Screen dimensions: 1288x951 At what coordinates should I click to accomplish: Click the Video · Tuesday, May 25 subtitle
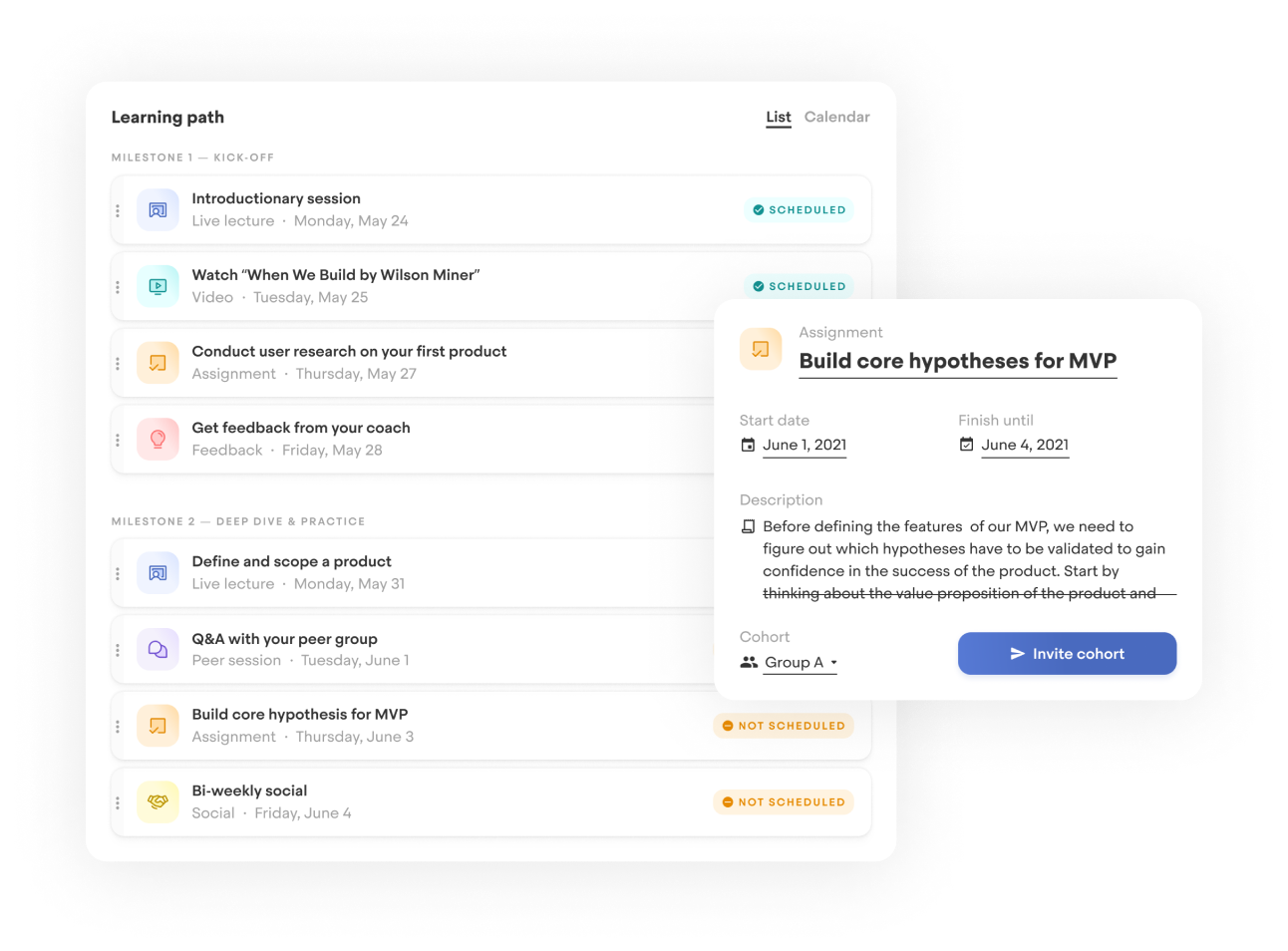280,297
